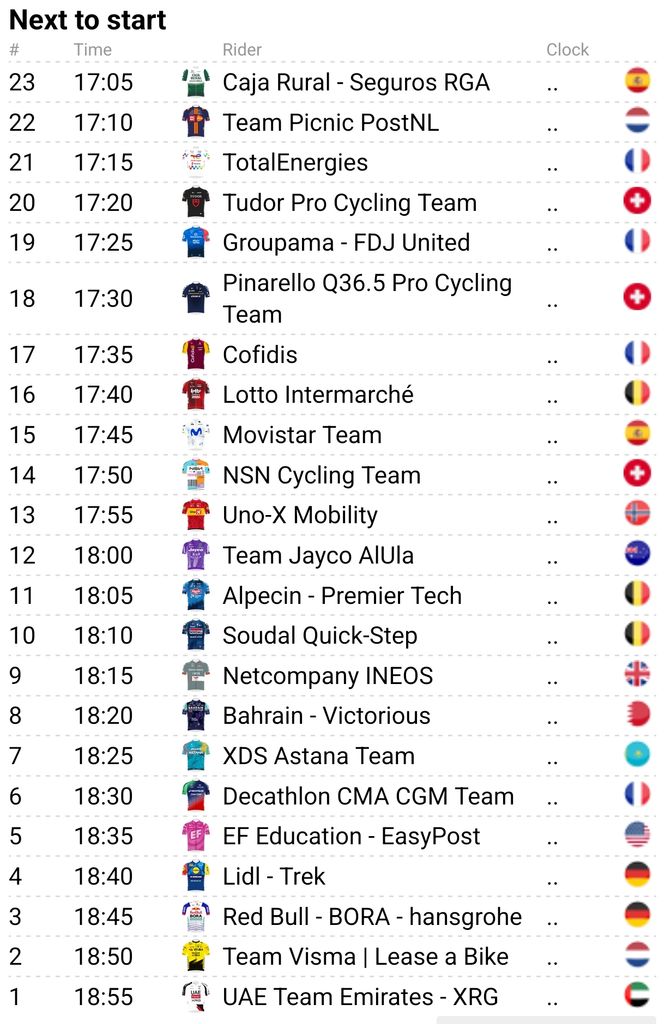The width and height of the screenshot is (665, 1024).
Task: Click the Caja Rural jersey icon
Action: pyautogui.click(x=195, y=82)
